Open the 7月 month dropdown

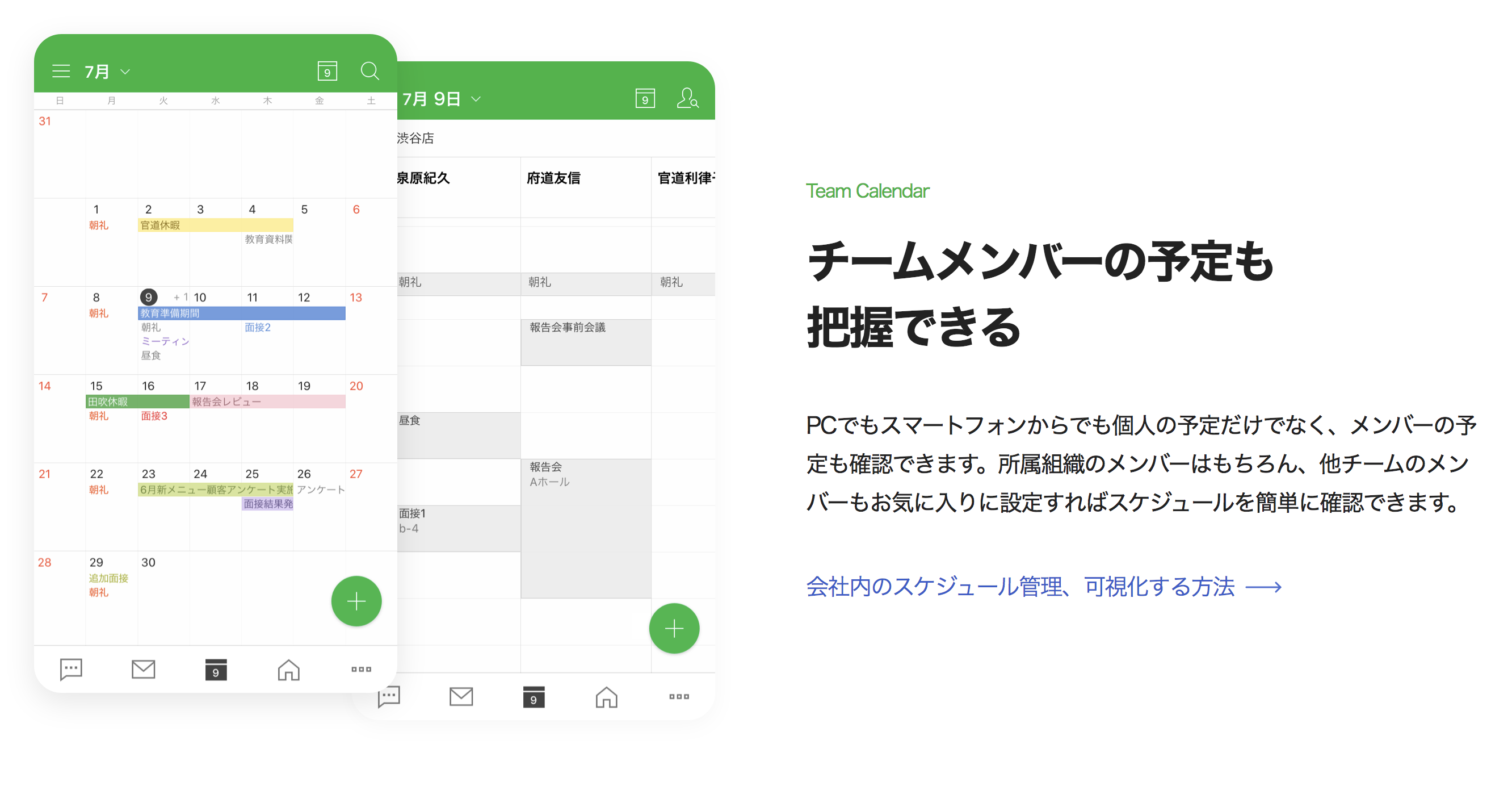[106, 70]
